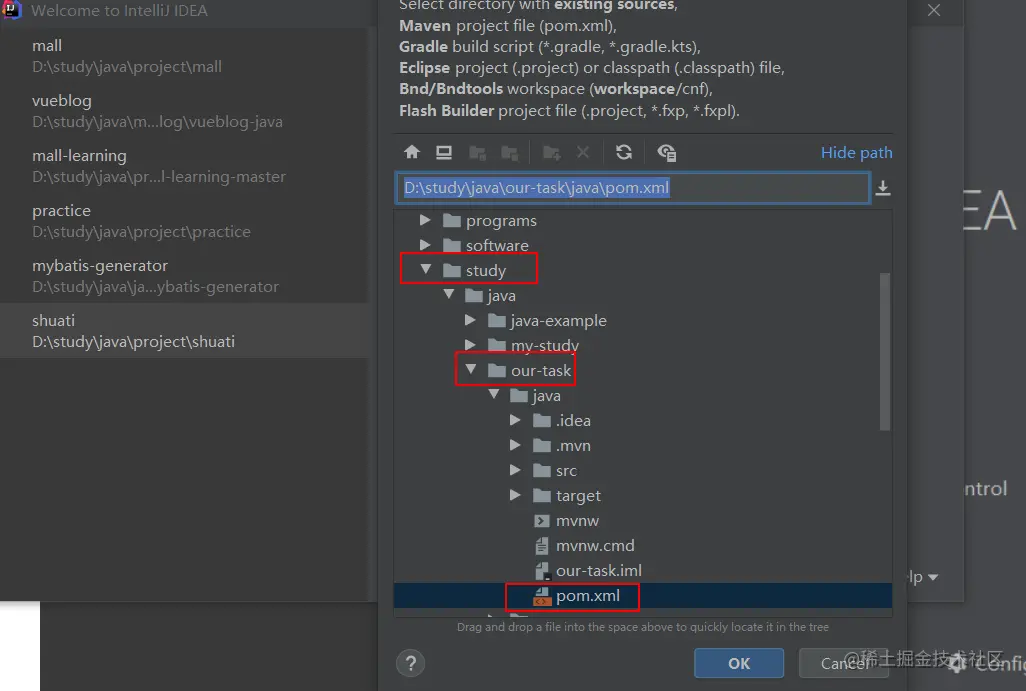
Task: Expand the software folder
Action: pyautogui.click(x=425, y=245)
